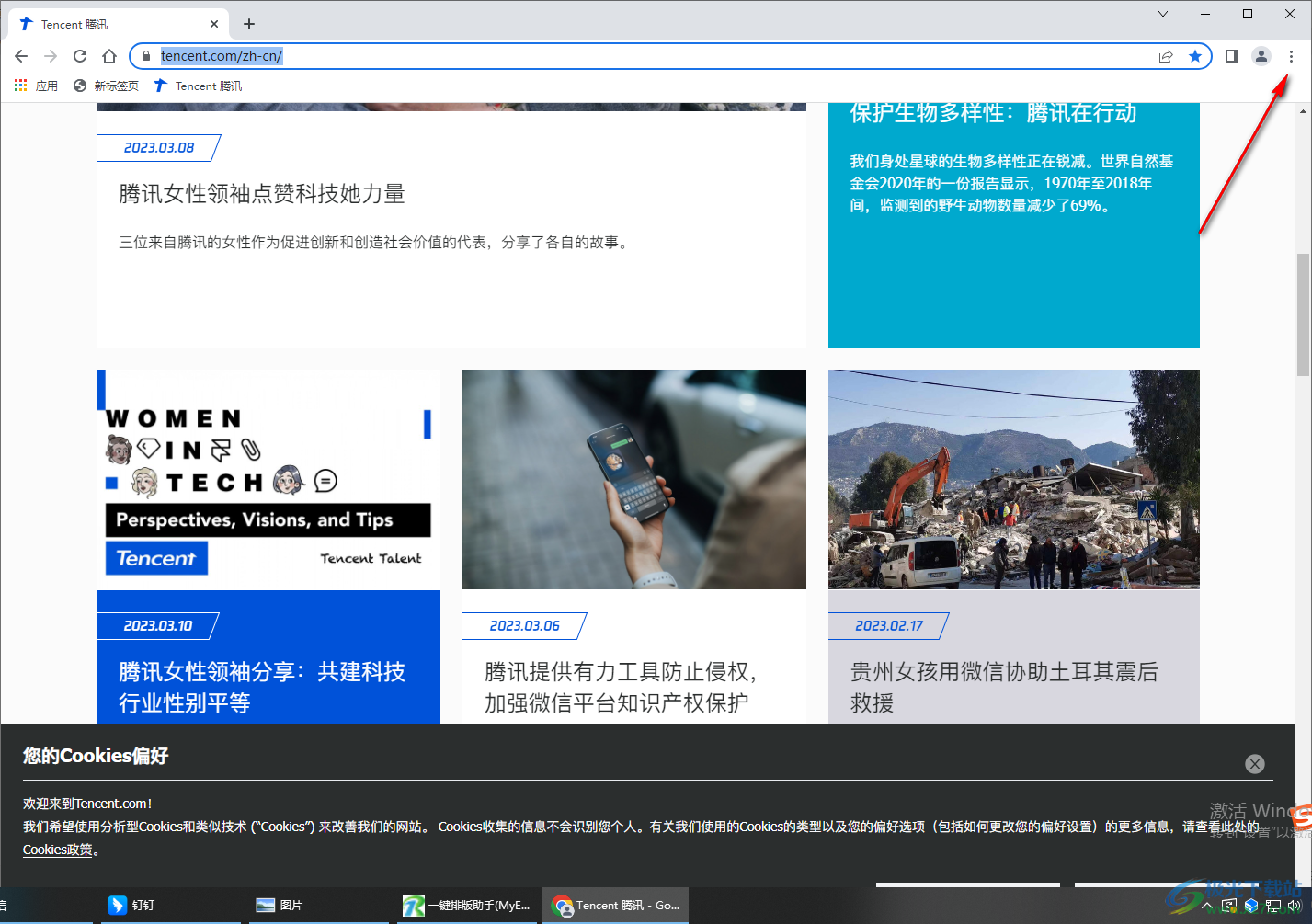Click the 2023.02.17 date tag
This screenshot has height=924, width=1312.
pos(889,626)
